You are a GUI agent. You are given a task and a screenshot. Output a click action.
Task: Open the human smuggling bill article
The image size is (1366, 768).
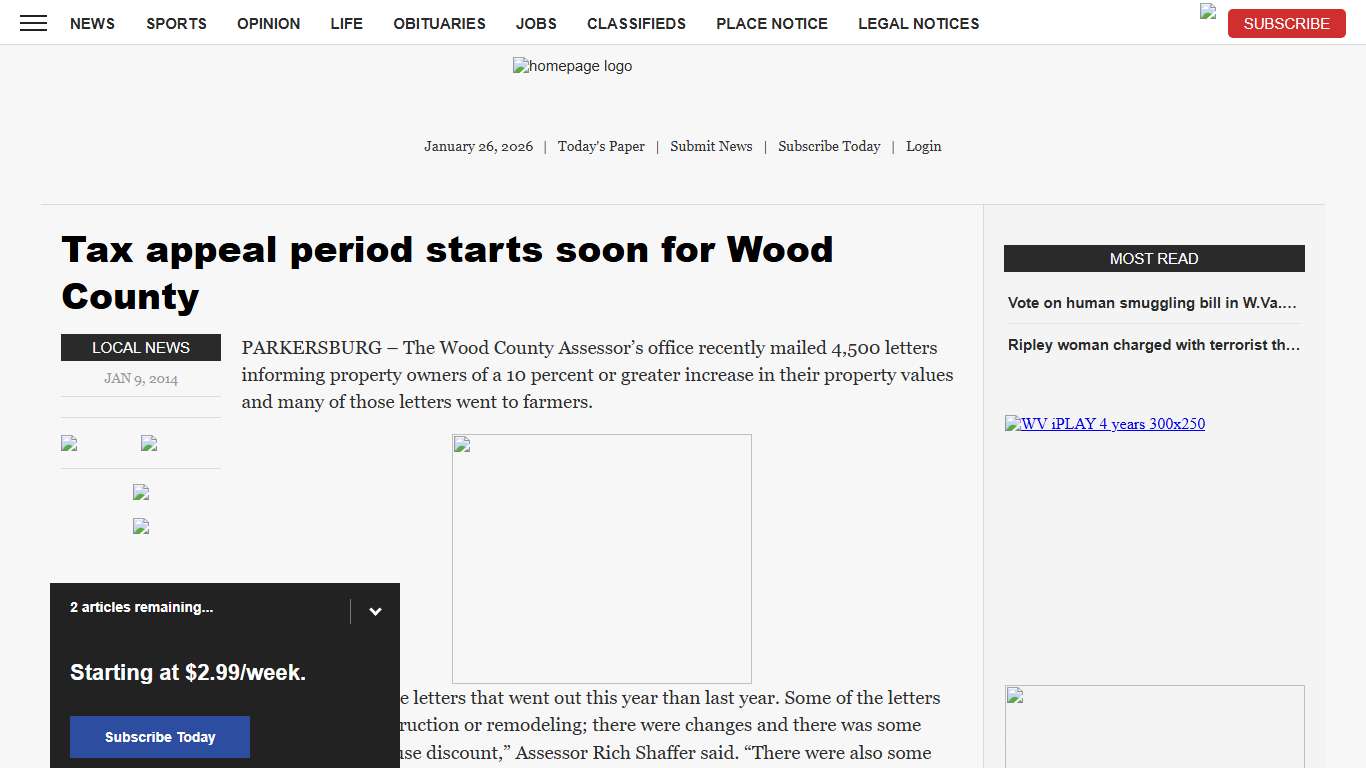coord(1153,303)
